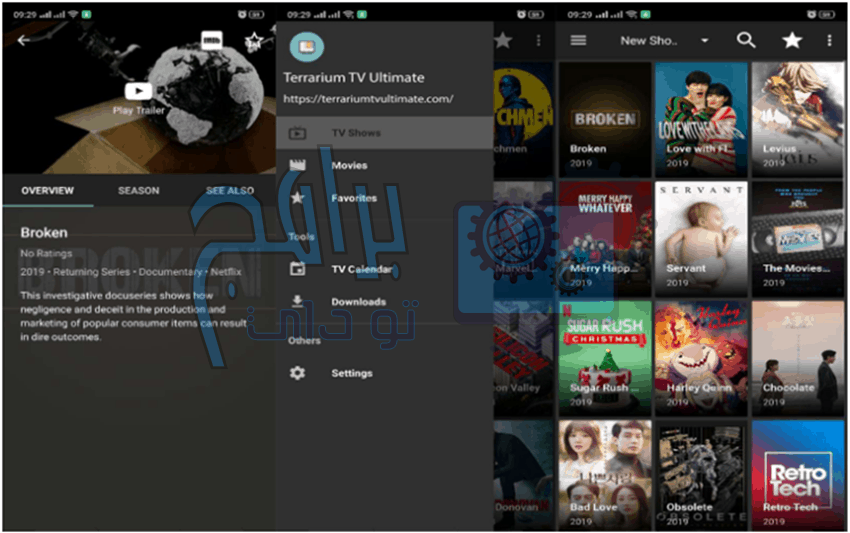Select Movies from the side drawer
The width and height of the screenshot is (850, 533).
tap(349, 164)
